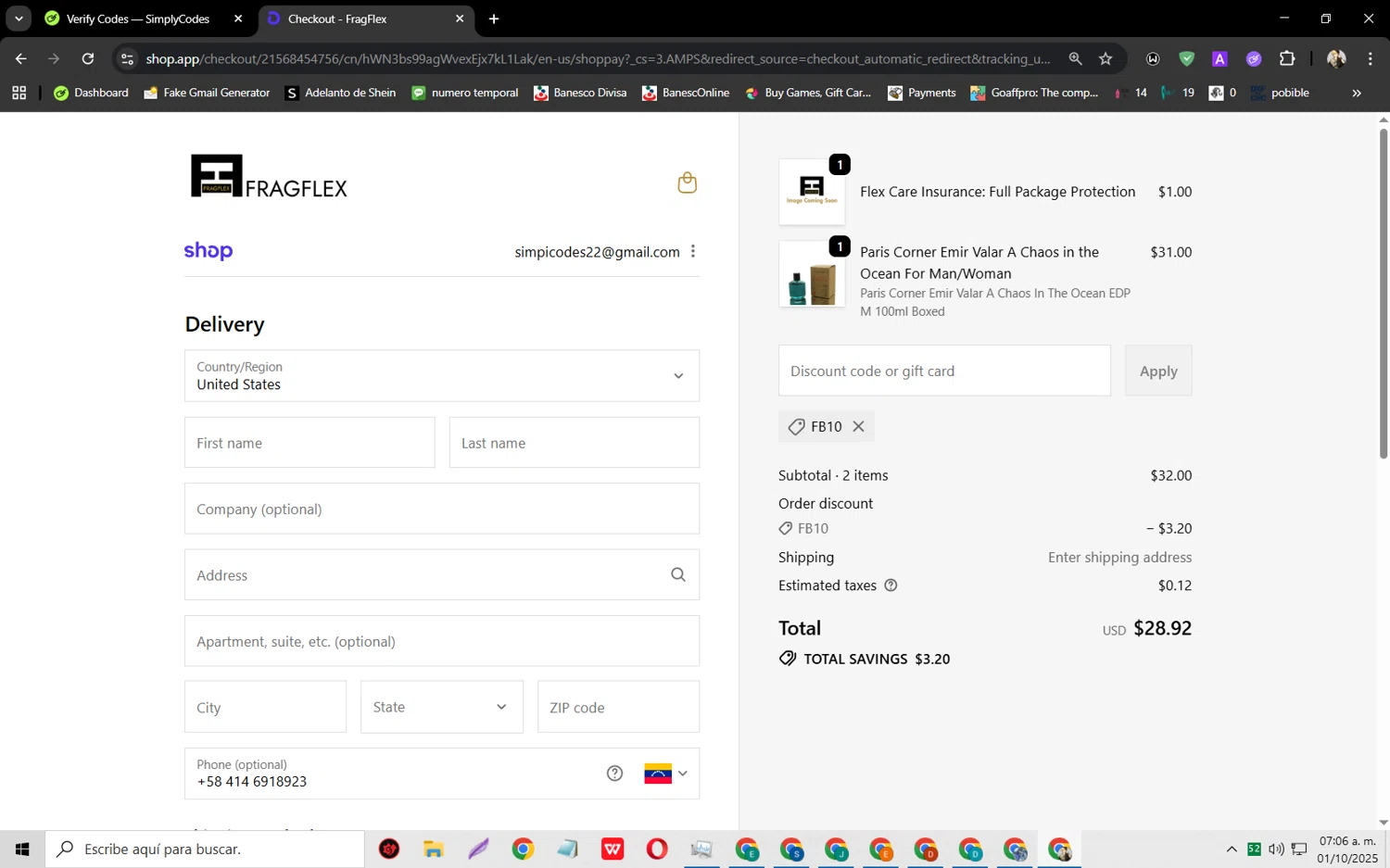Image resolution: width=1390 pixels, height=868 pixels.
Task: Open the tab search dropdown arrow
Action: (x=19, y=19)
